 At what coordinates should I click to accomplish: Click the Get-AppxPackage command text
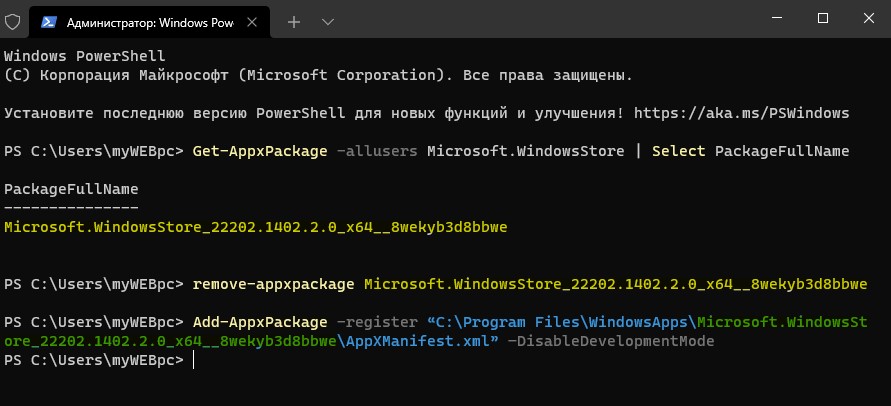click(x=260, y=151)
